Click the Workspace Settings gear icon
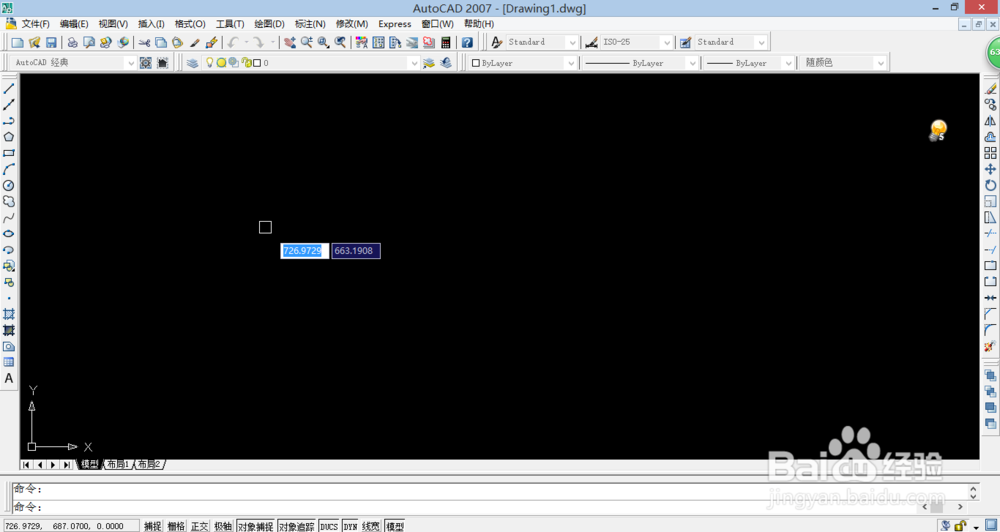 point(145,63)
